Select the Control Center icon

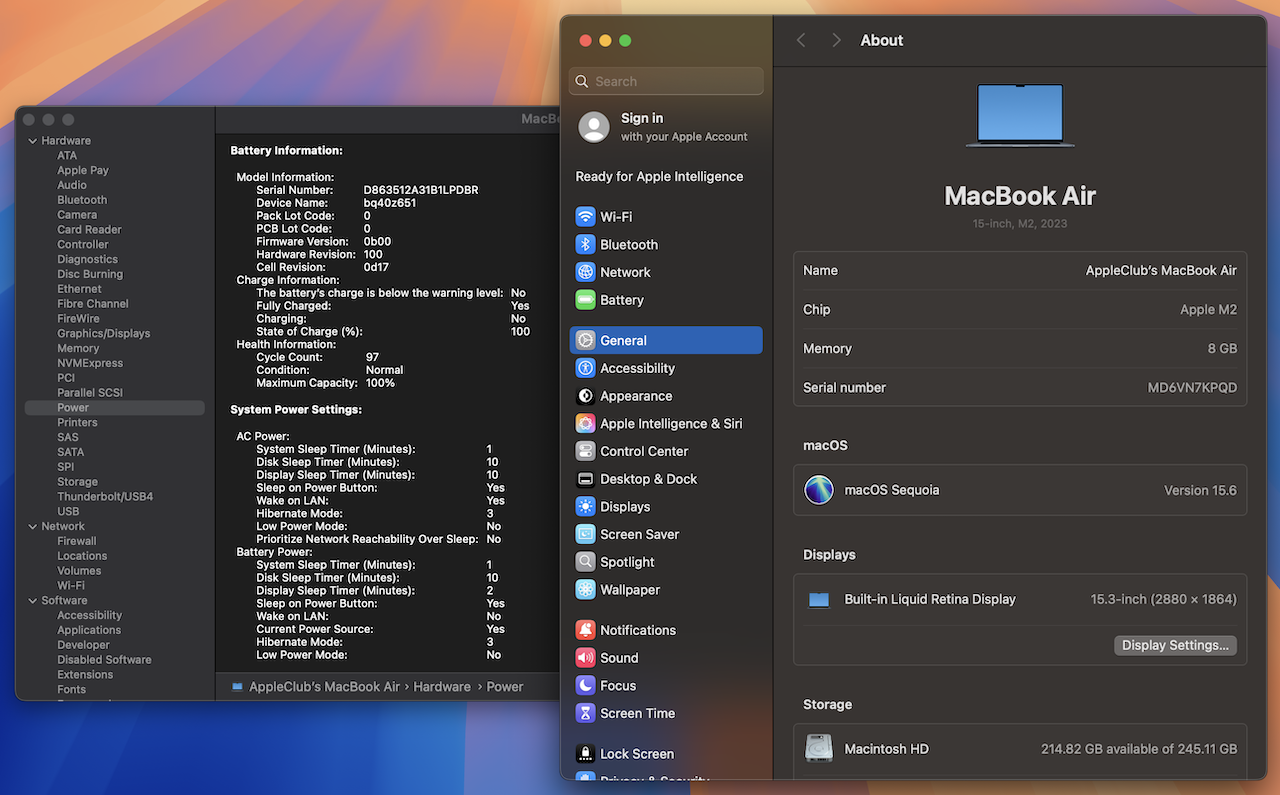[586, 451]
